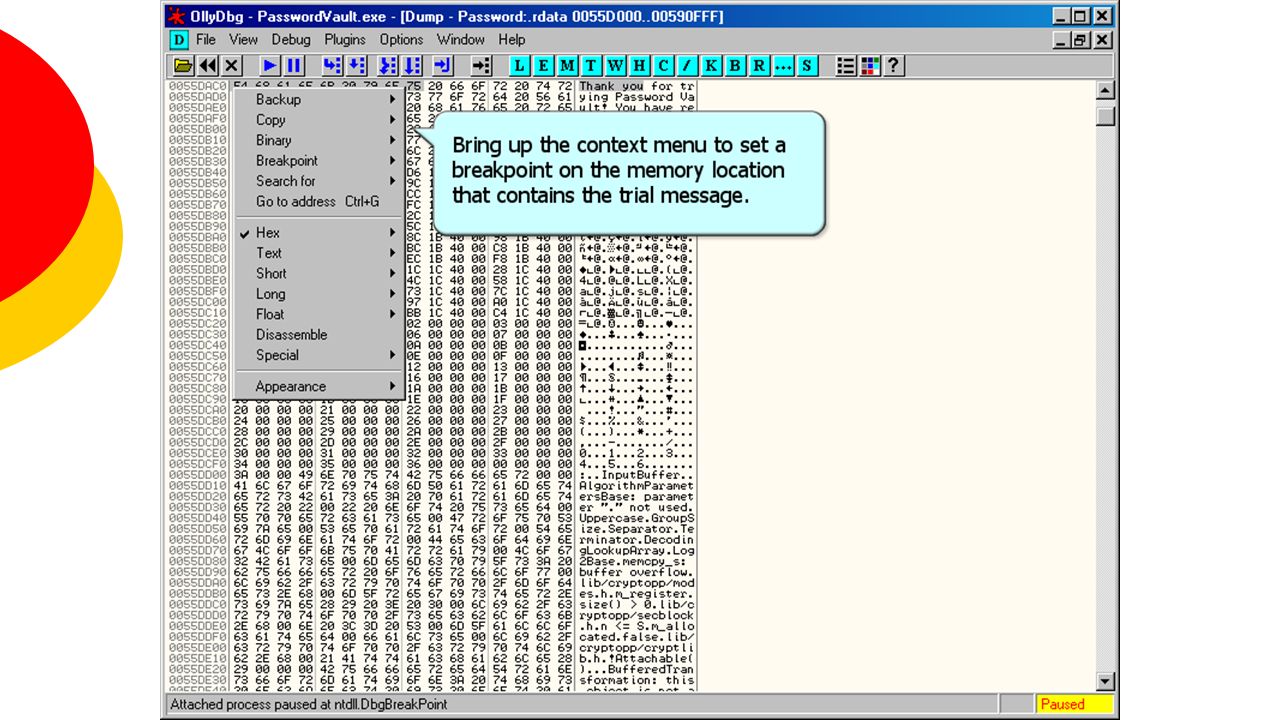Open the Plugins menu
Viewport: 1280px width, 720px height.
pos(345,40)
